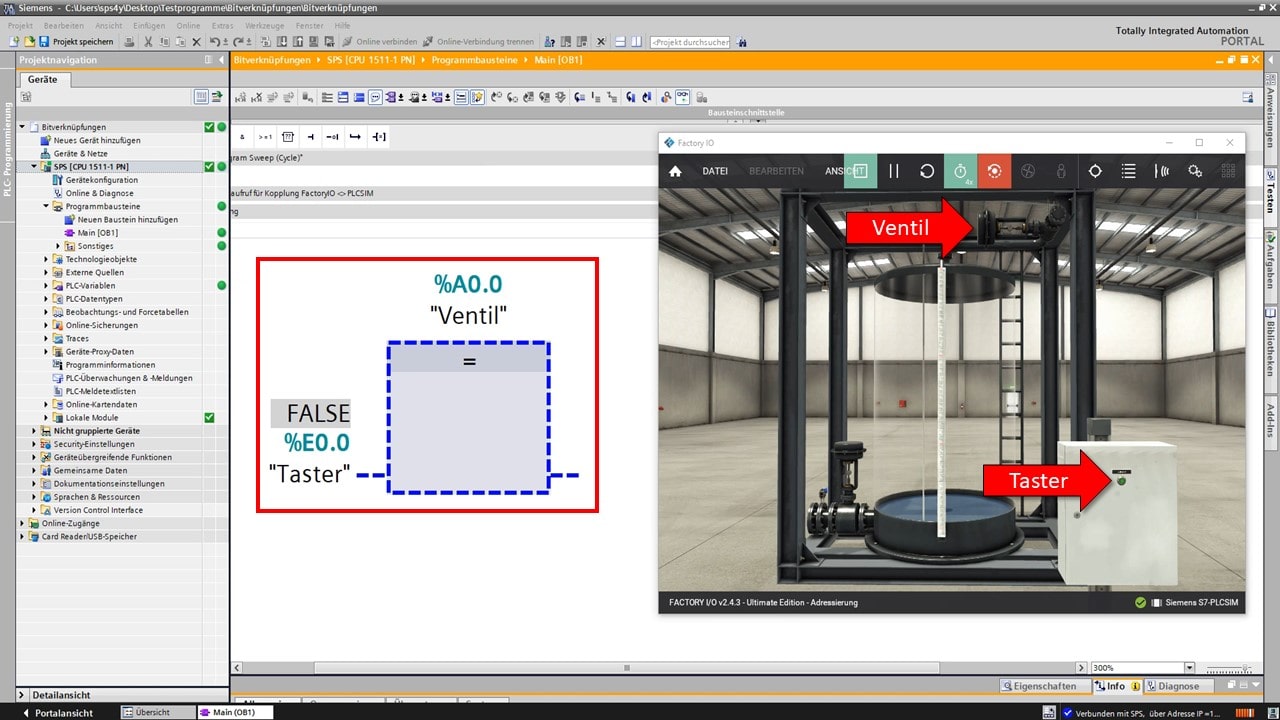The width and height of the screenshot is (1280, 720).
Task: Toggle Factory IO 4x time scale
Action: tap(960, 171)
